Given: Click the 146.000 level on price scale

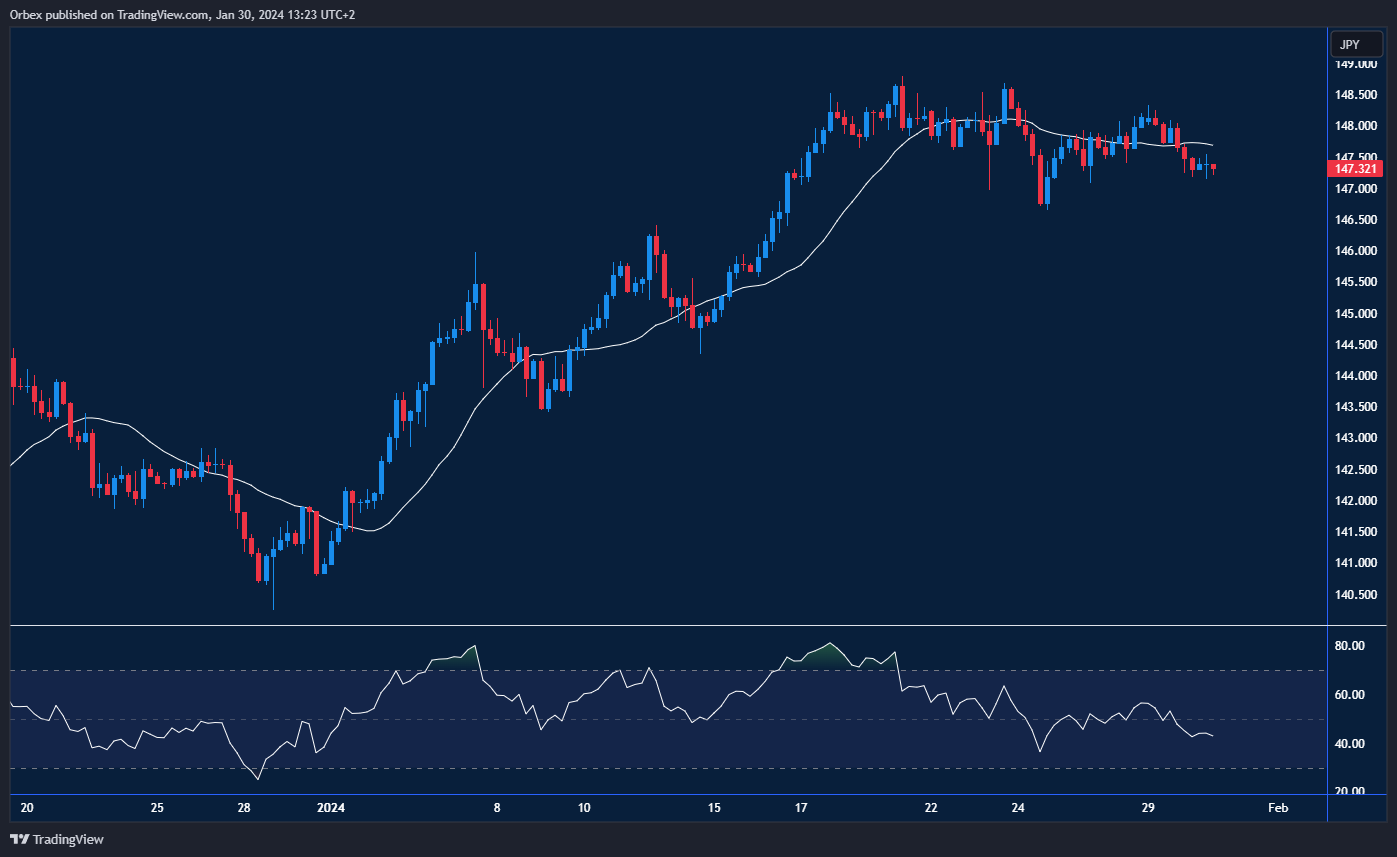Looking at the screenshot, I should click(1356, 251).
